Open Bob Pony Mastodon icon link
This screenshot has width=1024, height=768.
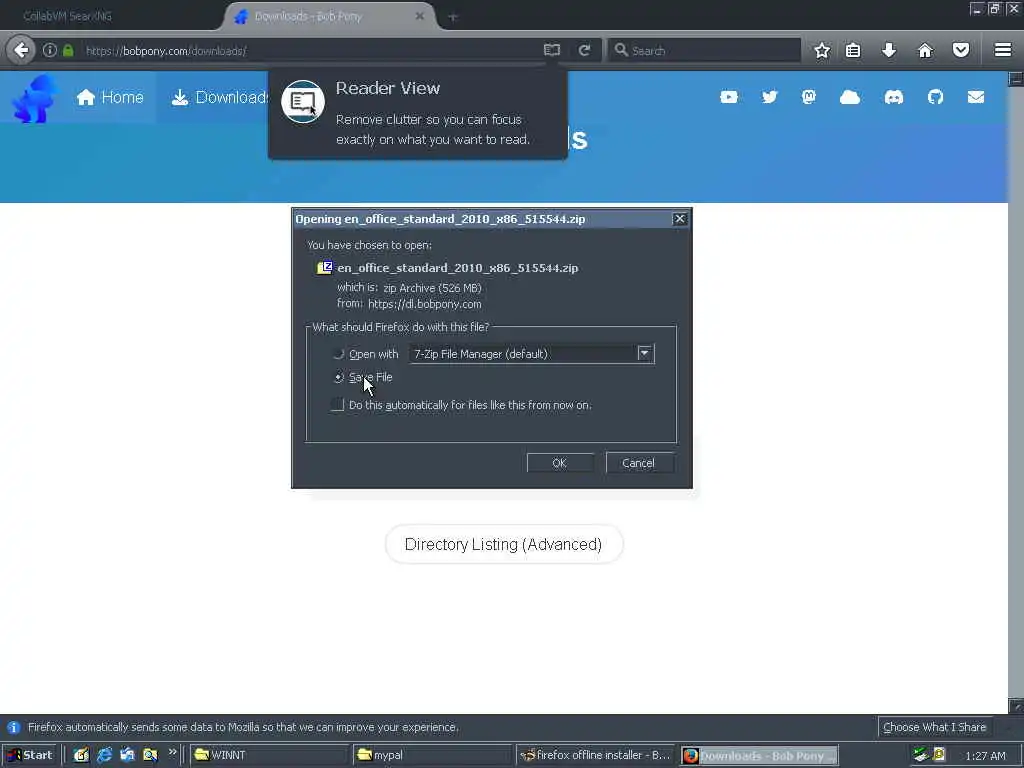coord(809,97)
